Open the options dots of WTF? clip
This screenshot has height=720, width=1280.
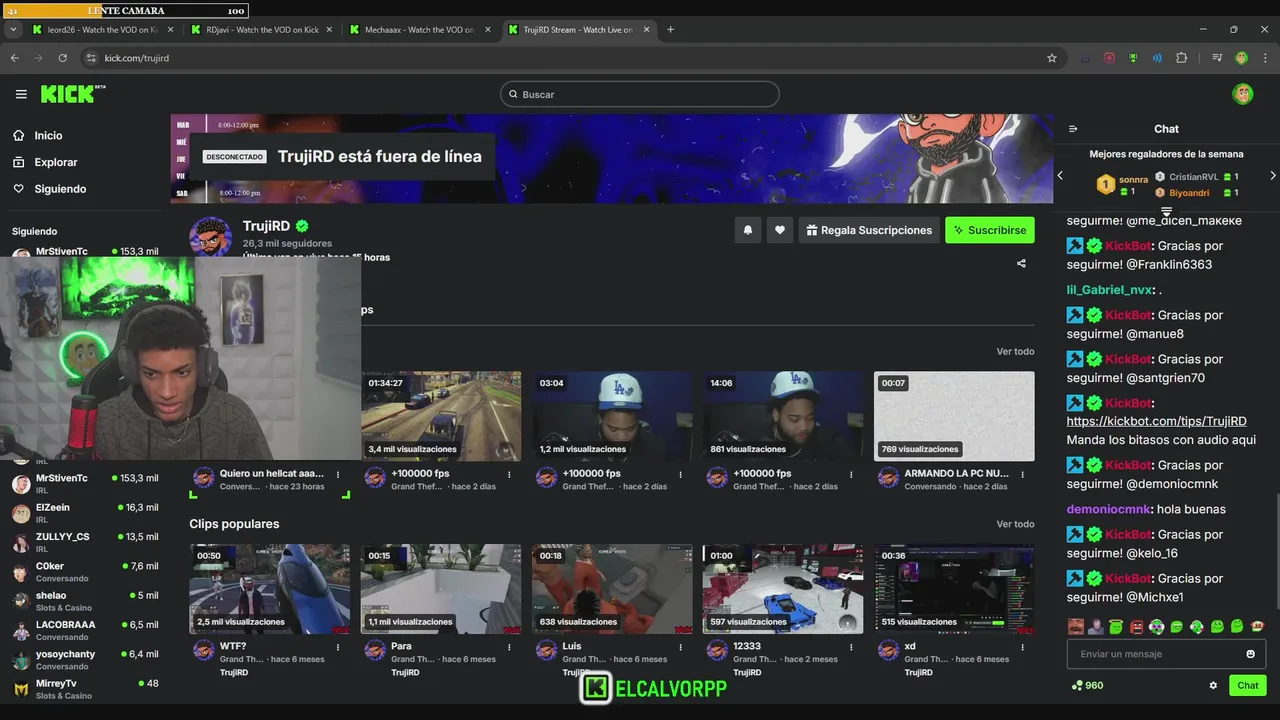(x=338, y=647)
